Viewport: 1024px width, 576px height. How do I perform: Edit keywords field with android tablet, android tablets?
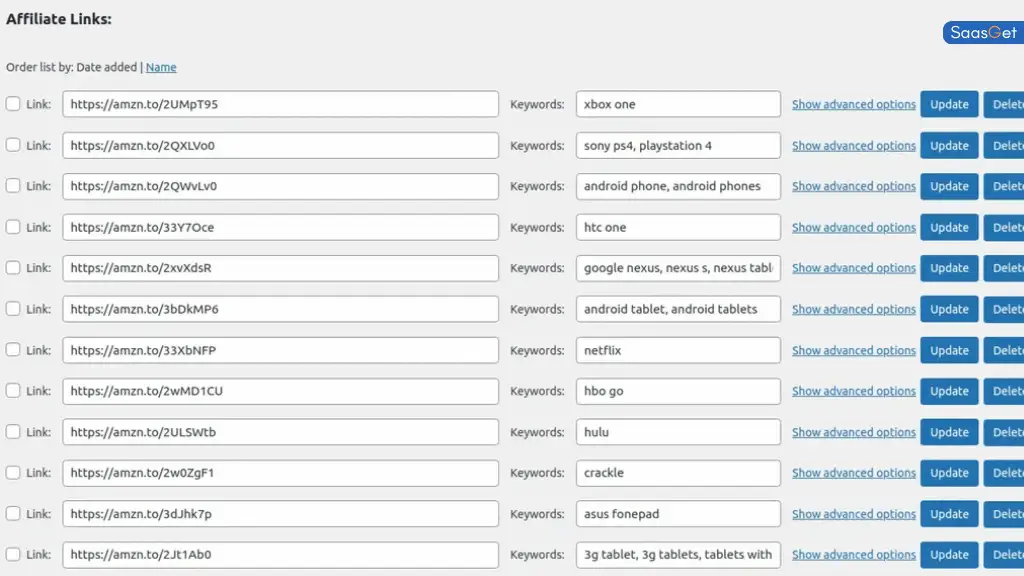point(678,309)
